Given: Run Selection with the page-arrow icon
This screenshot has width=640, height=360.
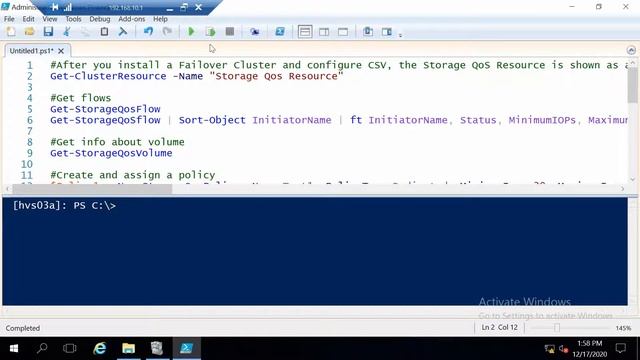Looking at the screenshot, I should pos(210,31).
